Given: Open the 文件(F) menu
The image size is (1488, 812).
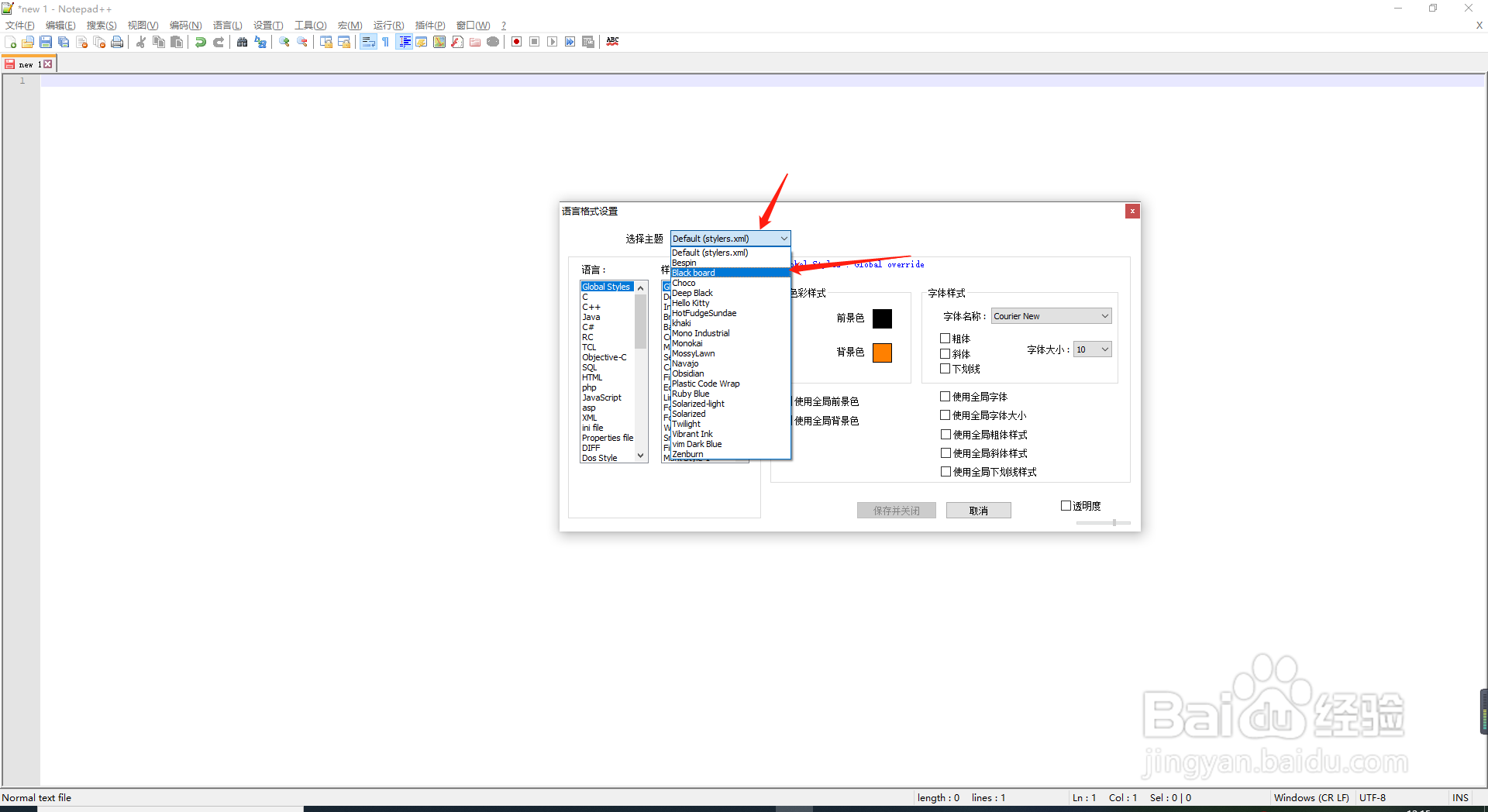Looking at the screenshot, I should [x=19, y=26].
